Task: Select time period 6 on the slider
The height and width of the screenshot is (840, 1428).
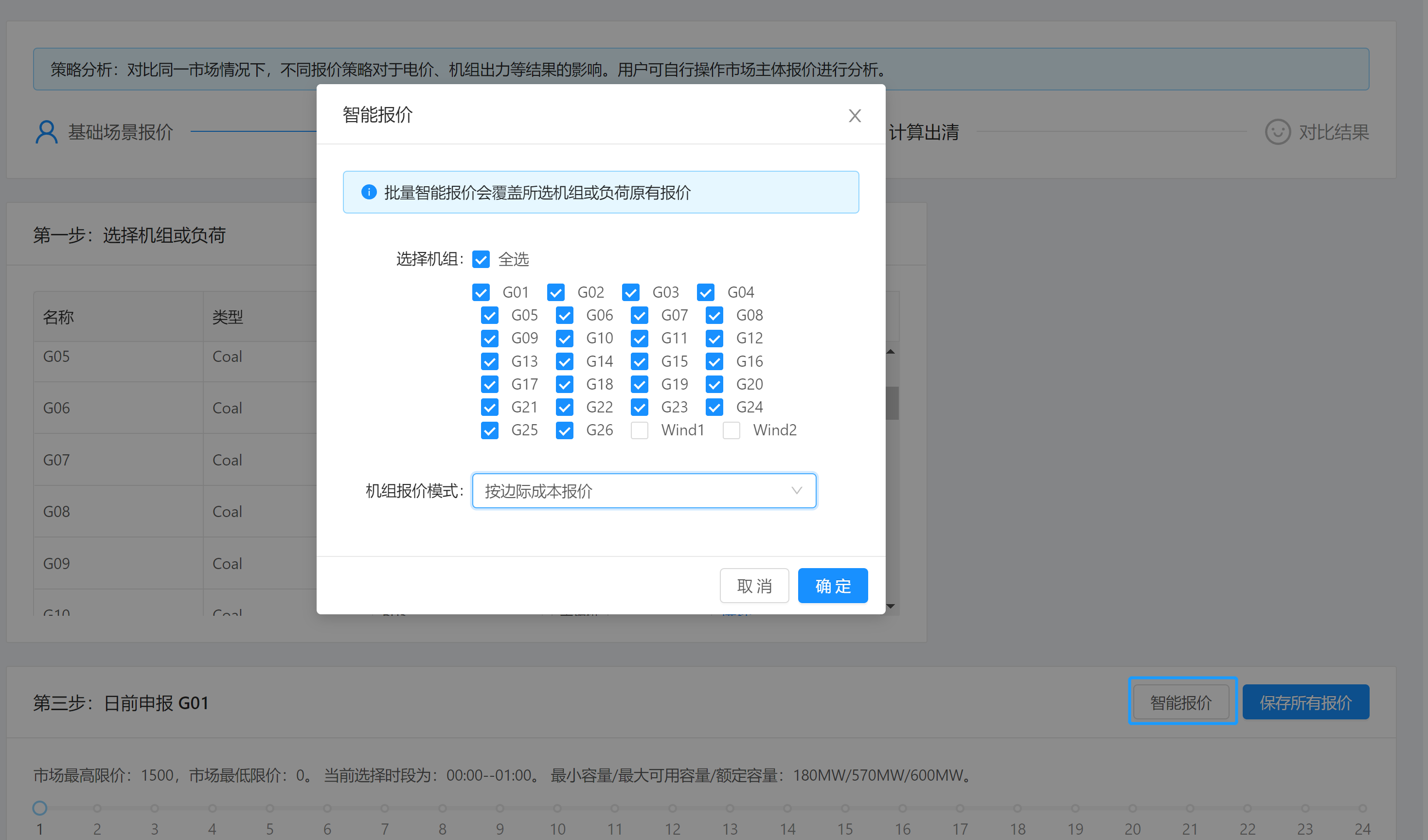Action: click(327, 808)
